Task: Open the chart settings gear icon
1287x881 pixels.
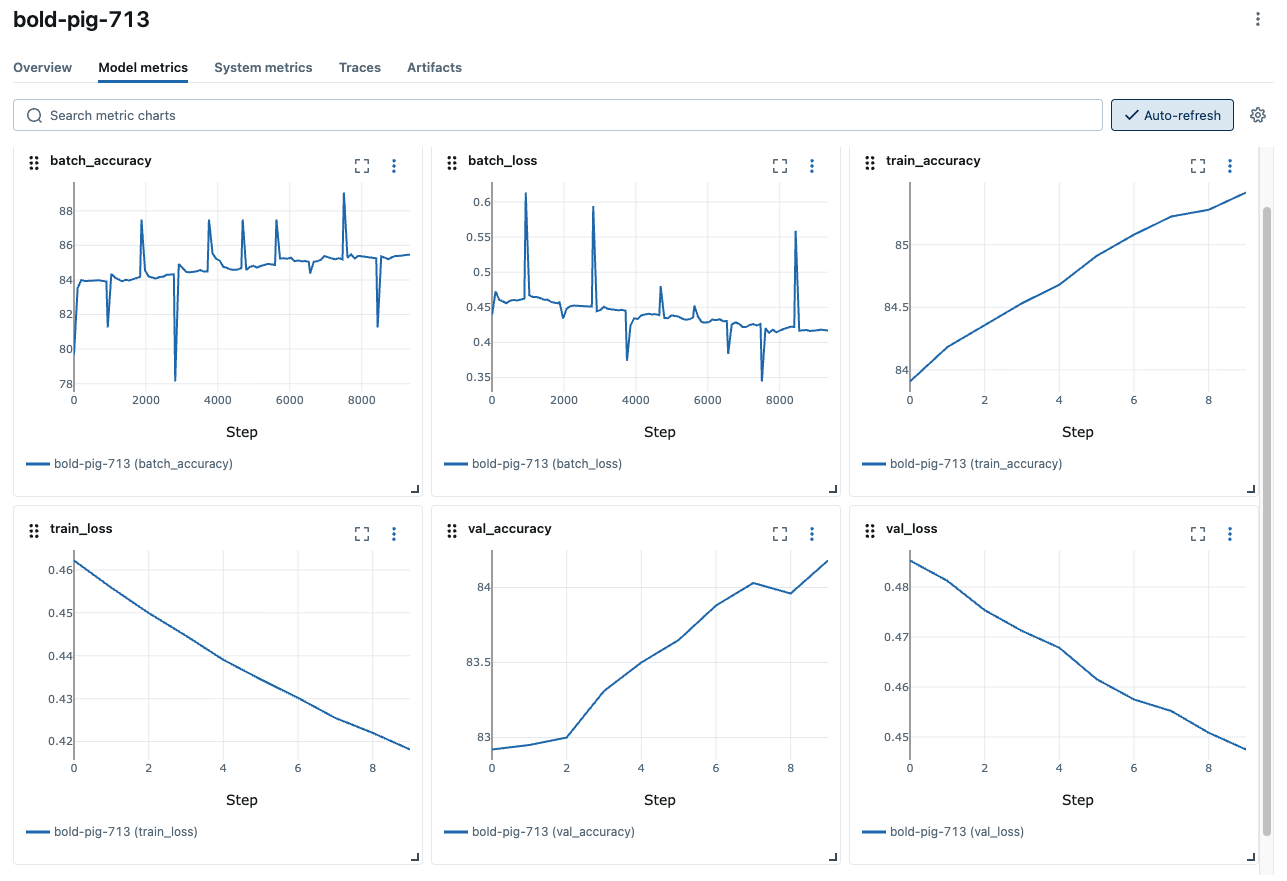Action: pos(1257,115)
